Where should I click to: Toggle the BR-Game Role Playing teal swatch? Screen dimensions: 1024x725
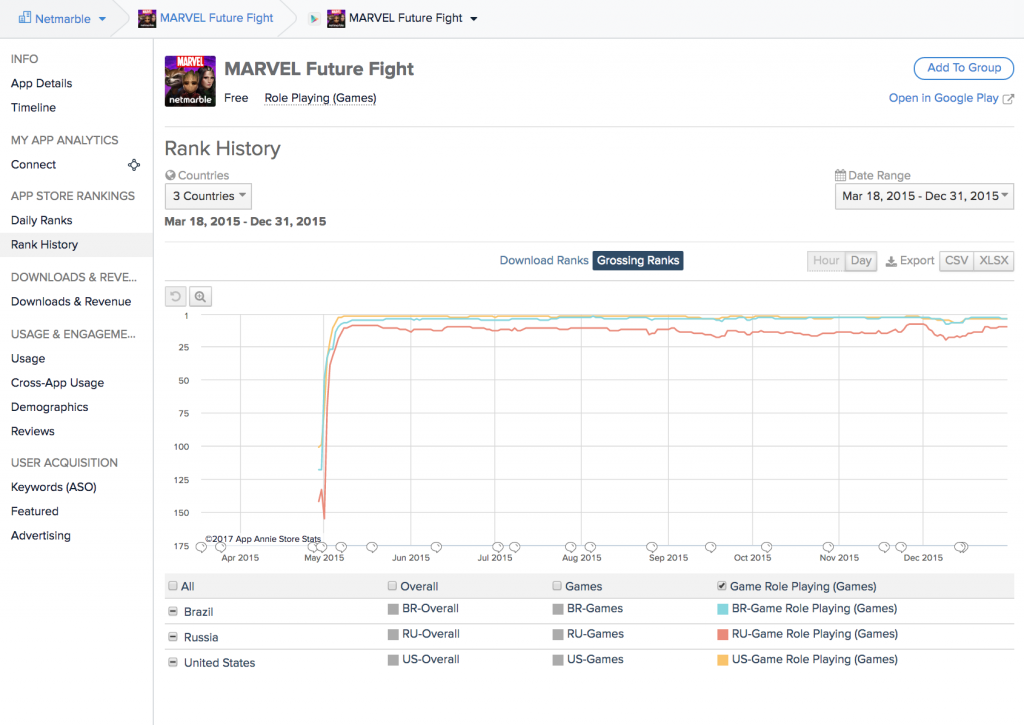click(723, 609)
